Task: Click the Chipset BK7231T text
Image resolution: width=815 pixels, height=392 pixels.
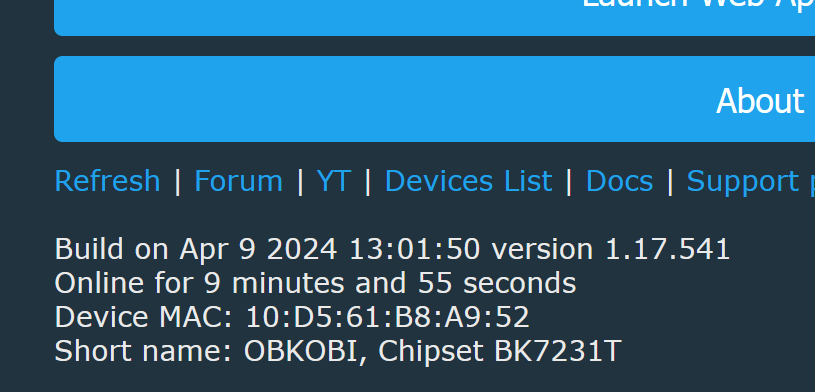Action: coord(499,351)
